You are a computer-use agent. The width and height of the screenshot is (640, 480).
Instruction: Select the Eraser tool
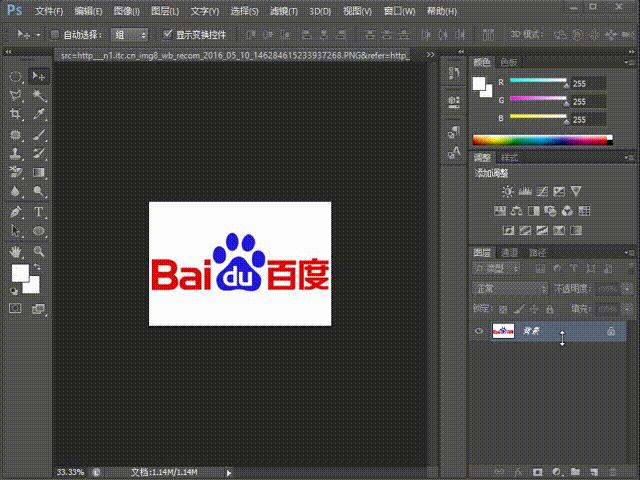coord(16,172)
